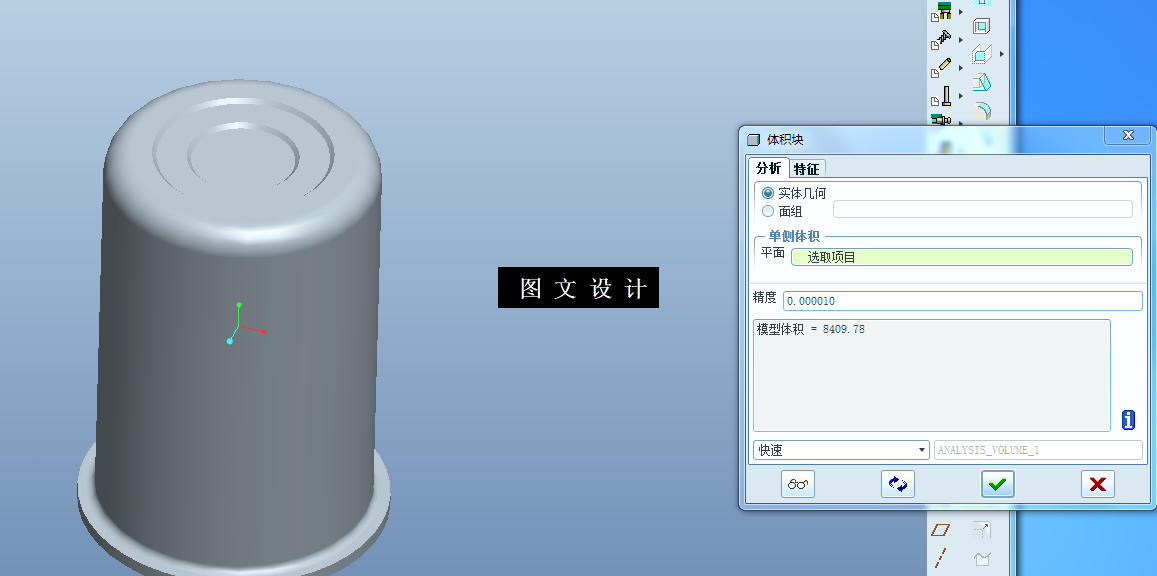The height and width of the screenshot is (576, 1157).
Task: Cancel with the red X button
Action: (x=1097, y=484)
